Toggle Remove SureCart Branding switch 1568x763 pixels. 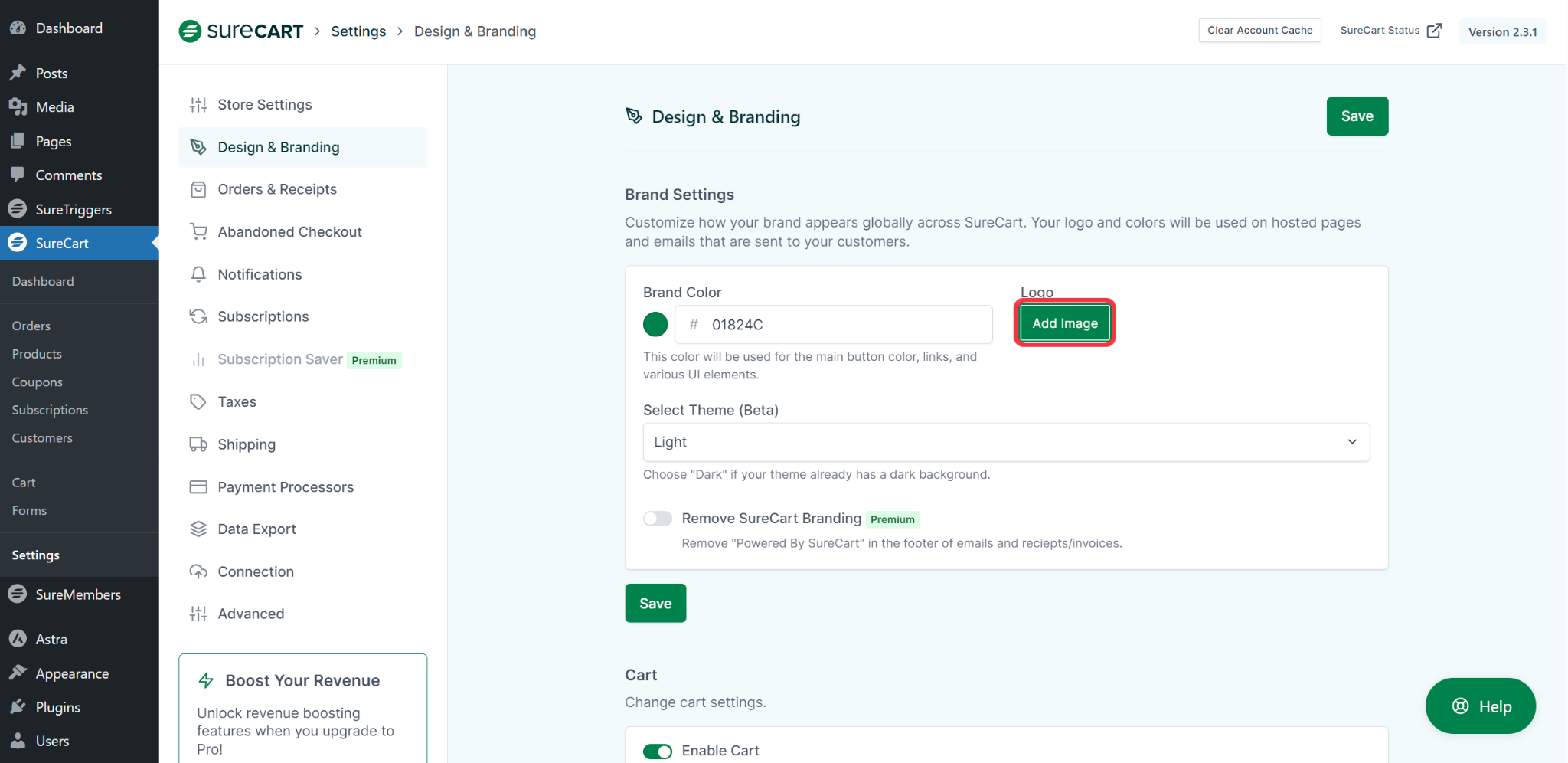tap(658, 519)
